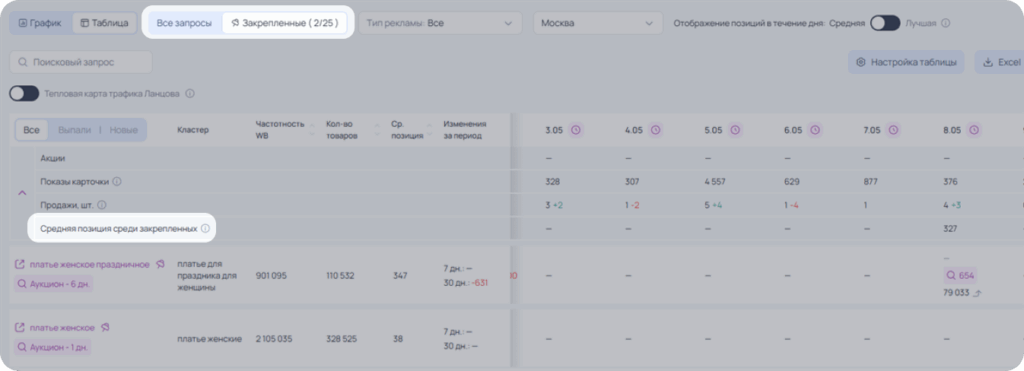Enable Тепловая карта трафика Ланцова switch
The image size is (1024, 371).
click(24, 93)
